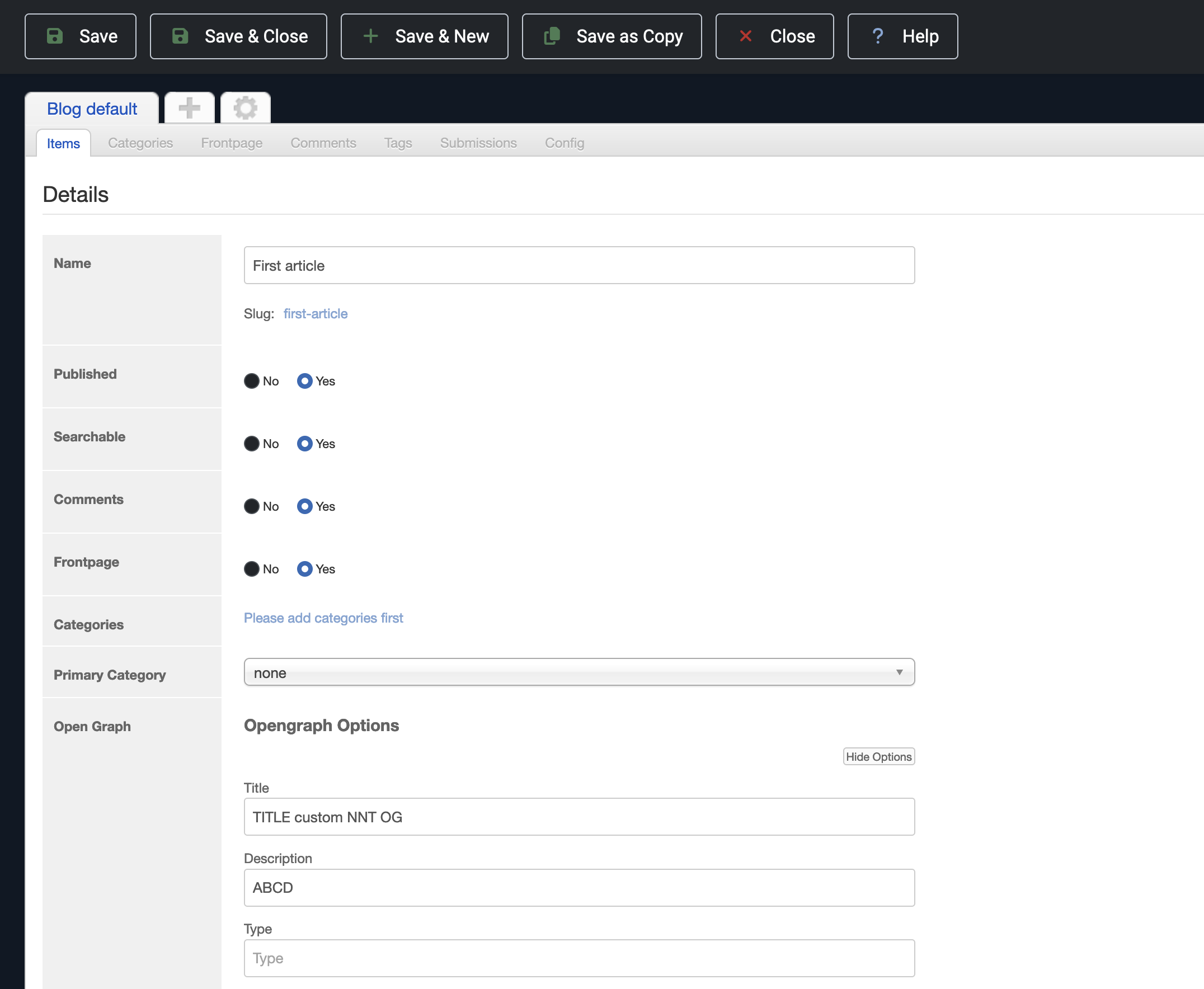
Task: Set Published to No
Action: click(x=251, y=381)
